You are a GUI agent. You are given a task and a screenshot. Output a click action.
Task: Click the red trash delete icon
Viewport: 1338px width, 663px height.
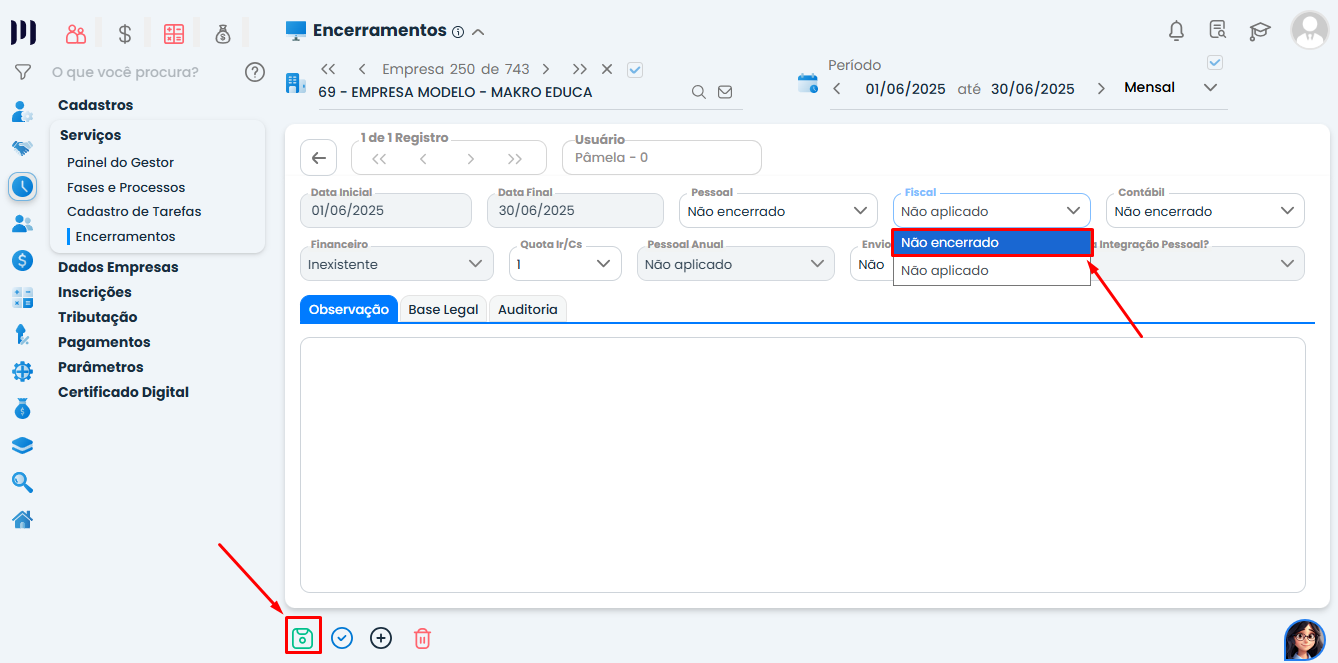[422, 638]
